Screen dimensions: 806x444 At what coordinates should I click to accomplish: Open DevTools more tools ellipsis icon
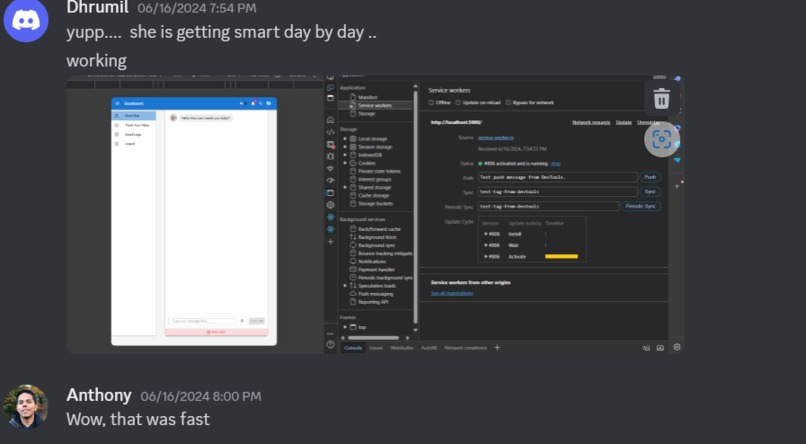pyautogui.click(x=330, y=334)
